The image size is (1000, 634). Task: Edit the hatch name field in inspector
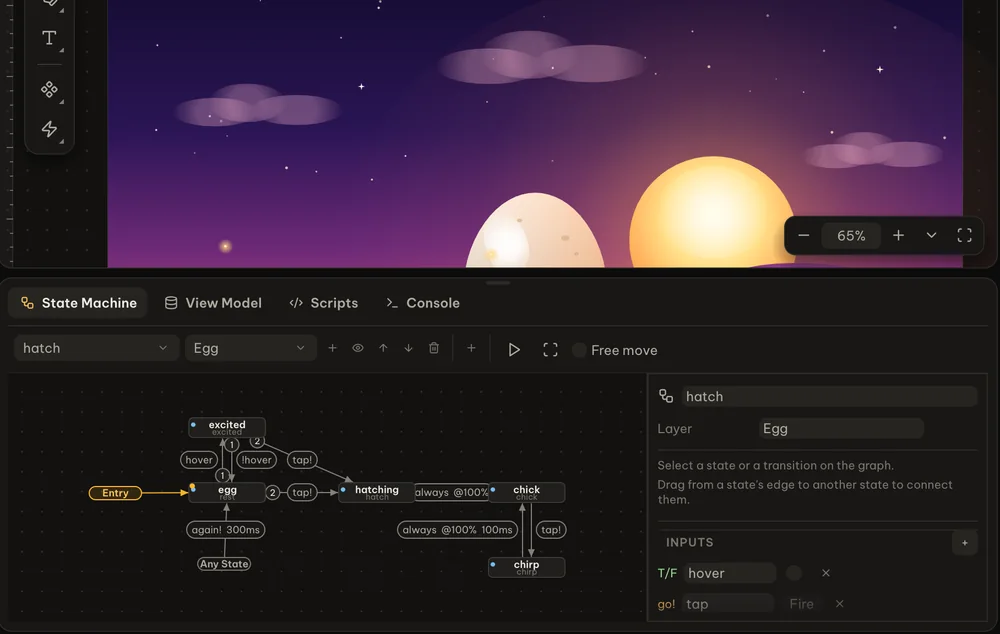[x=829, y=397]
